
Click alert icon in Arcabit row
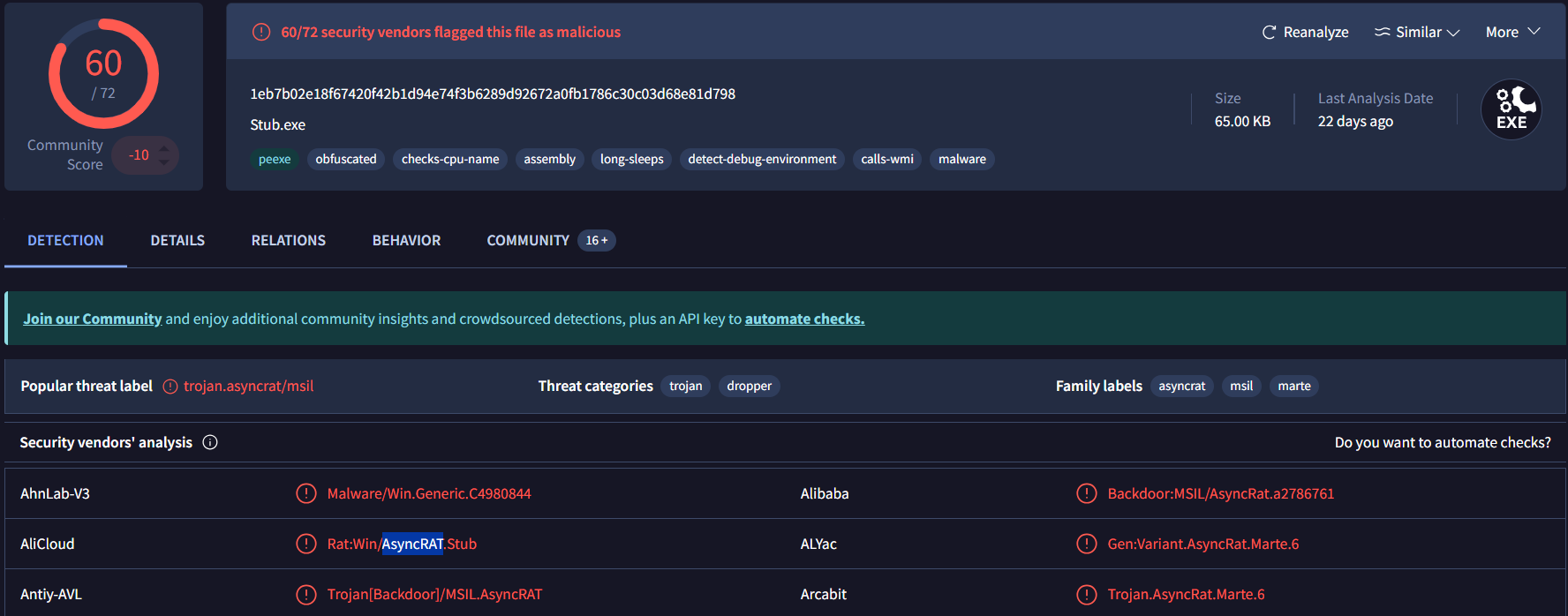[1087, 594]
